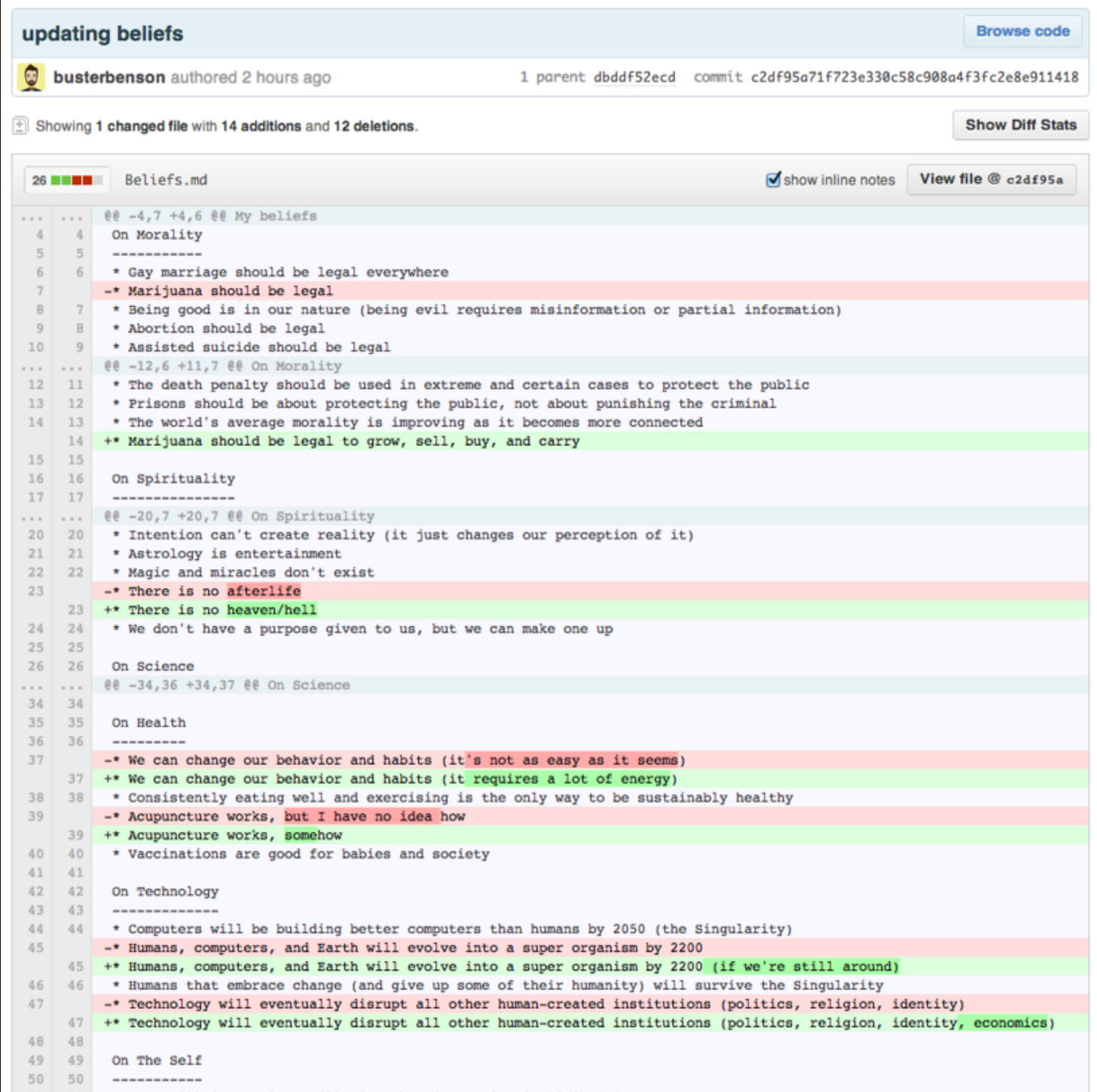Click View file @ c2df95a button
This screenshot has height=1092, width=1097.
(x=991, y=179)
